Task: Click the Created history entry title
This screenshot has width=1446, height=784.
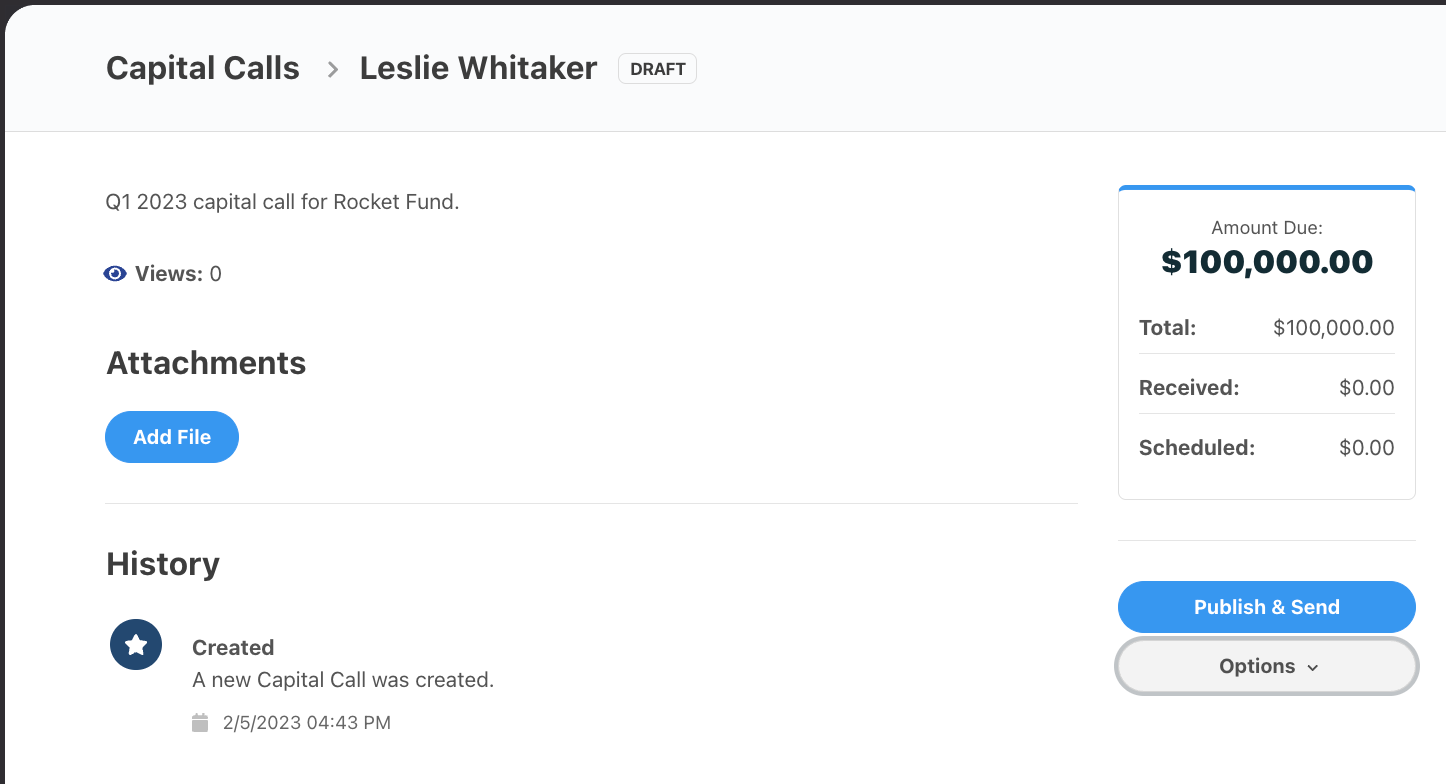Action: click(x=233, y=647)
